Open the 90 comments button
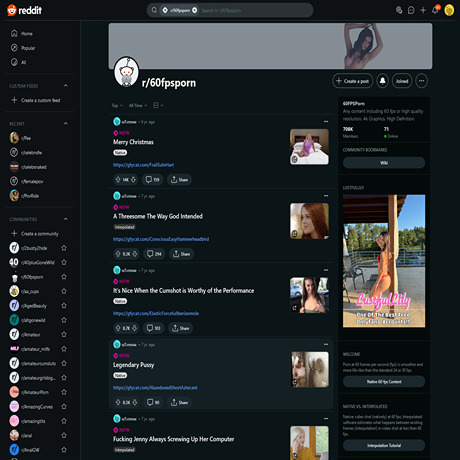Image resolution: width=460 pixels, height=460 pixels. (x=153, y=403)
